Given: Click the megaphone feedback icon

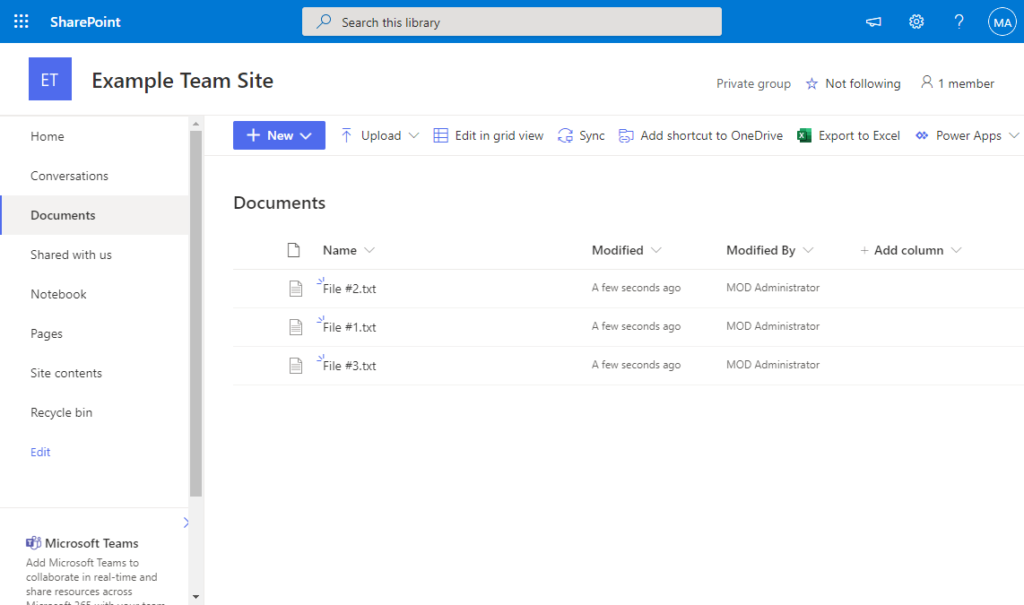Looking at the screenshot, I should click(873, 22).
